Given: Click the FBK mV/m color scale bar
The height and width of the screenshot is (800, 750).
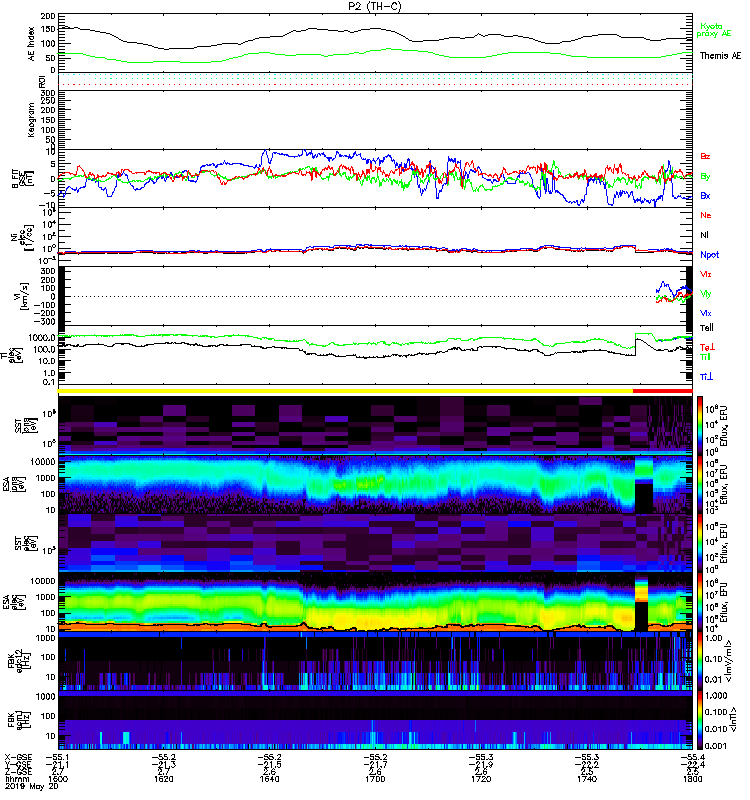Looking at the screenshot, I should pyautogui.click(x=700, y=662).
